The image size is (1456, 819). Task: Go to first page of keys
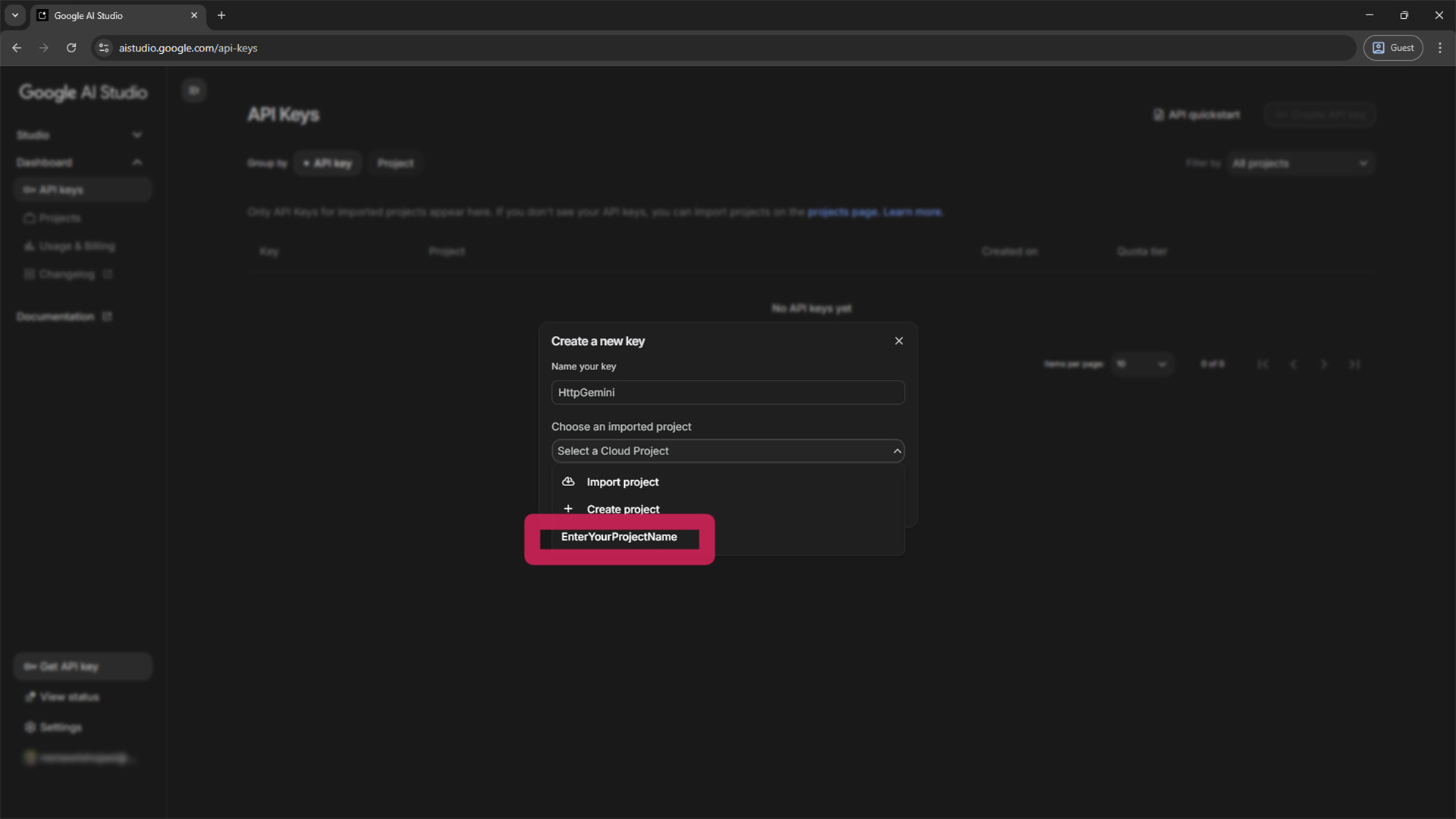tap(1263, 365)
